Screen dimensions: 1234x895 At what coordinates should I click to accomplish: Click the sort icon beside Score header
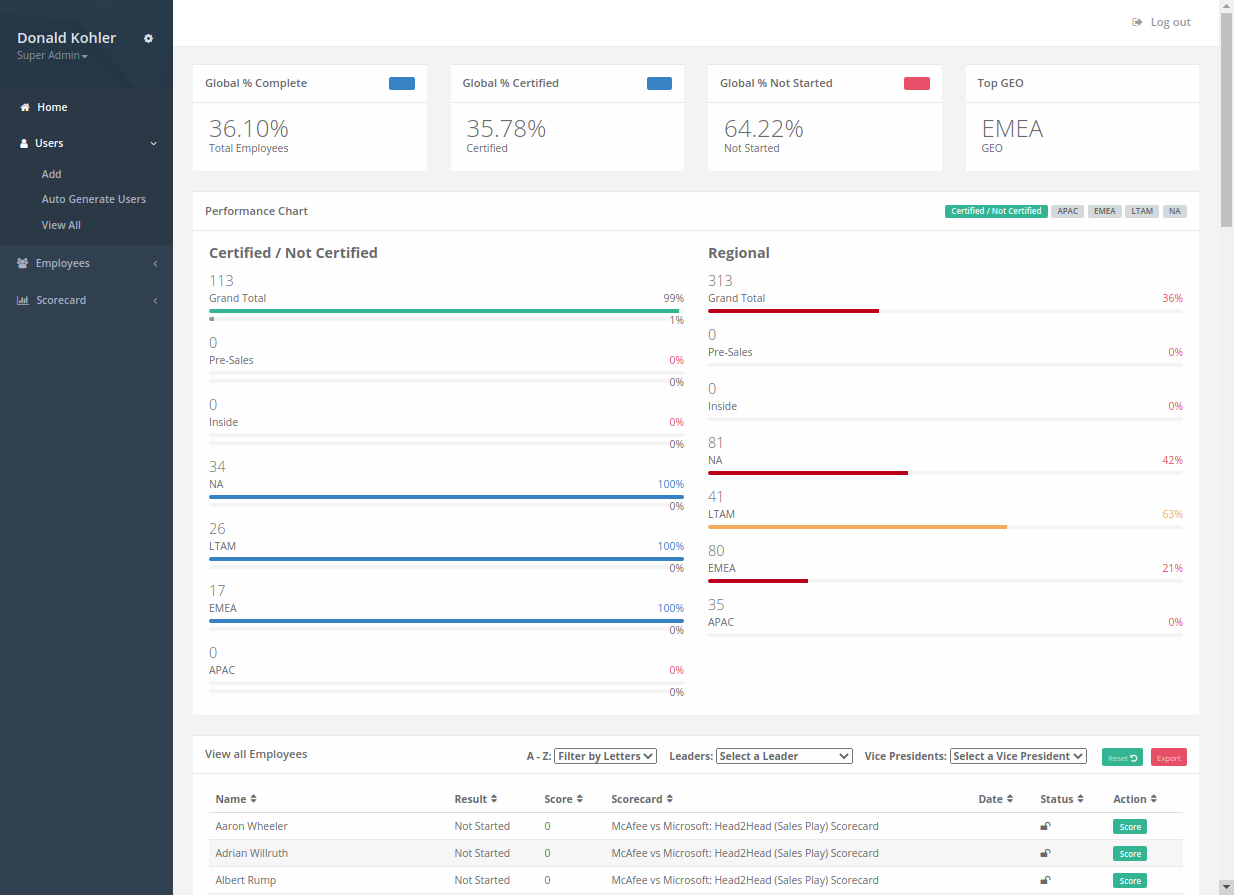tap(580, 799)
